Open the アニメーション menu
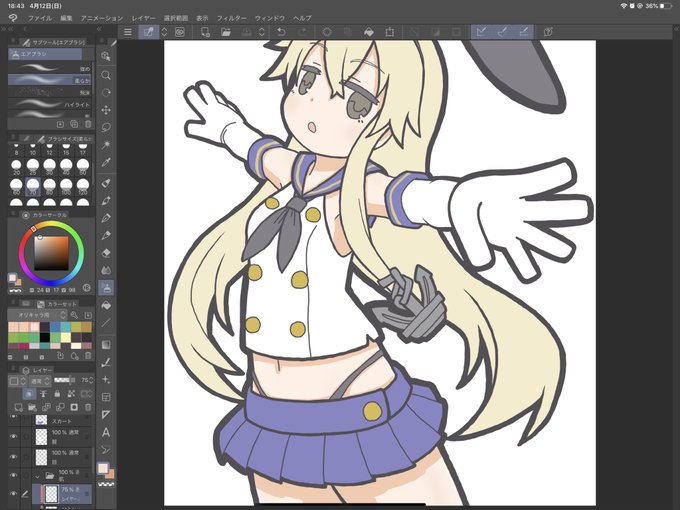The height and width of the screenshot is (510, 680). tap(102, 18)
